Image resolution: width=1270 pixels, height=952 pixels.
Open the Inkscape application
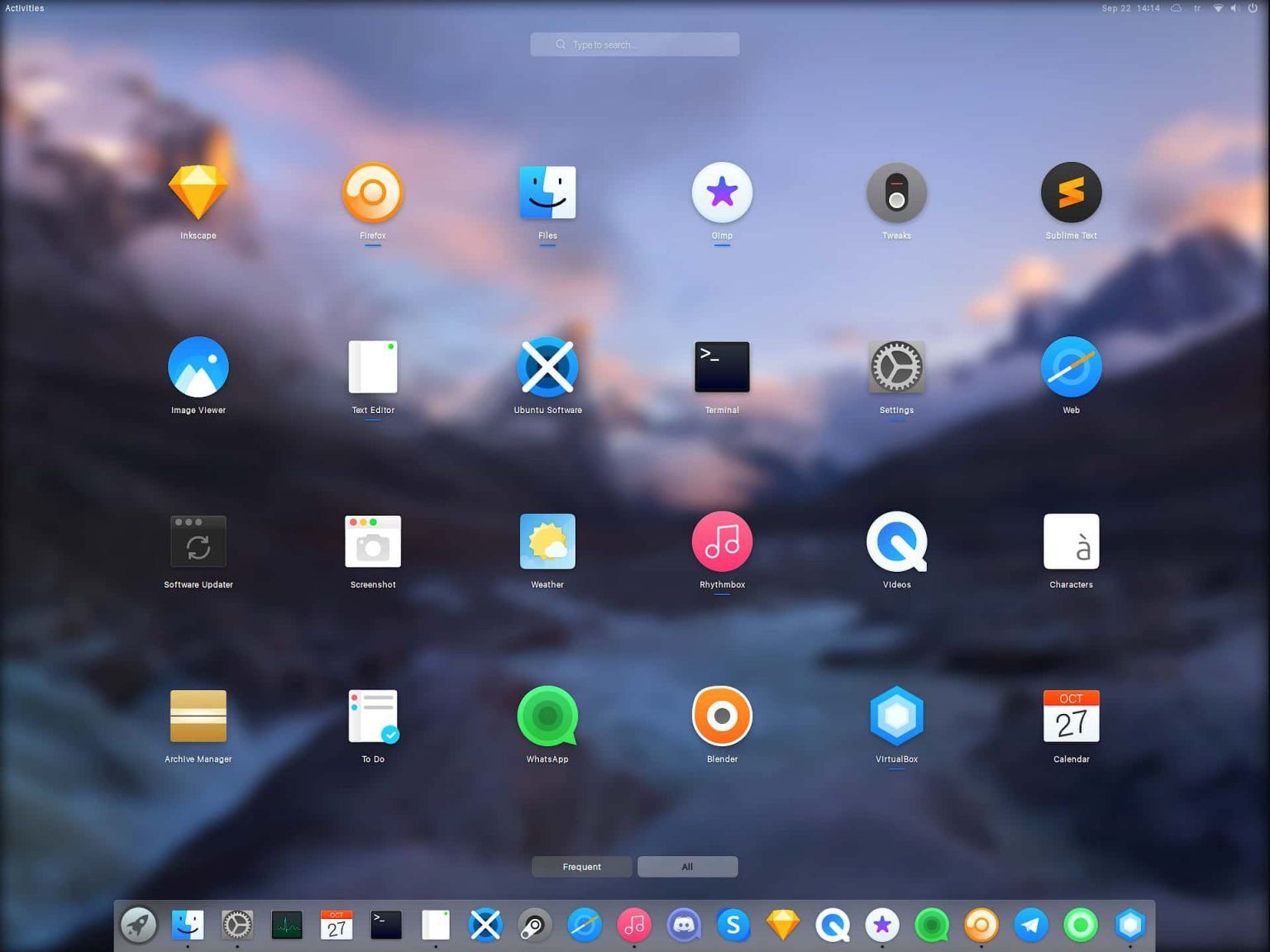(198, 193)
